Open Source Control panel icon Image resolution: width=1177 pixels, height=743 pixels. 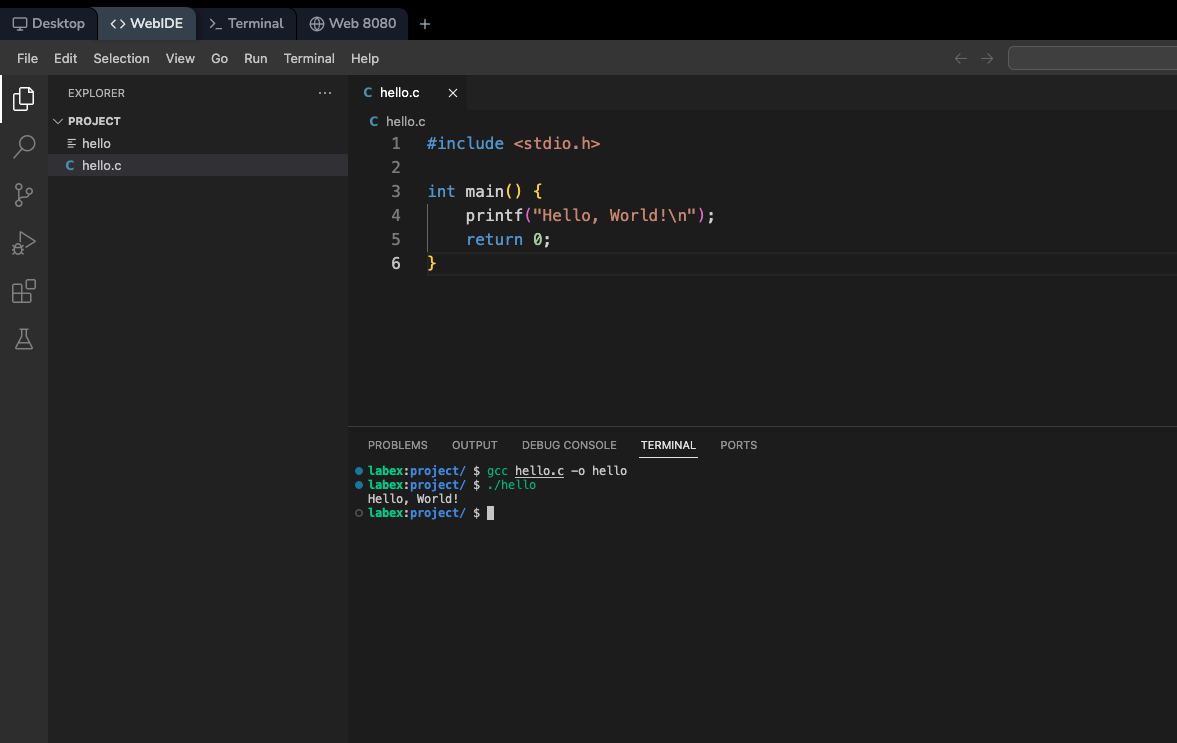pyautogui.click(x=23, y=195)
